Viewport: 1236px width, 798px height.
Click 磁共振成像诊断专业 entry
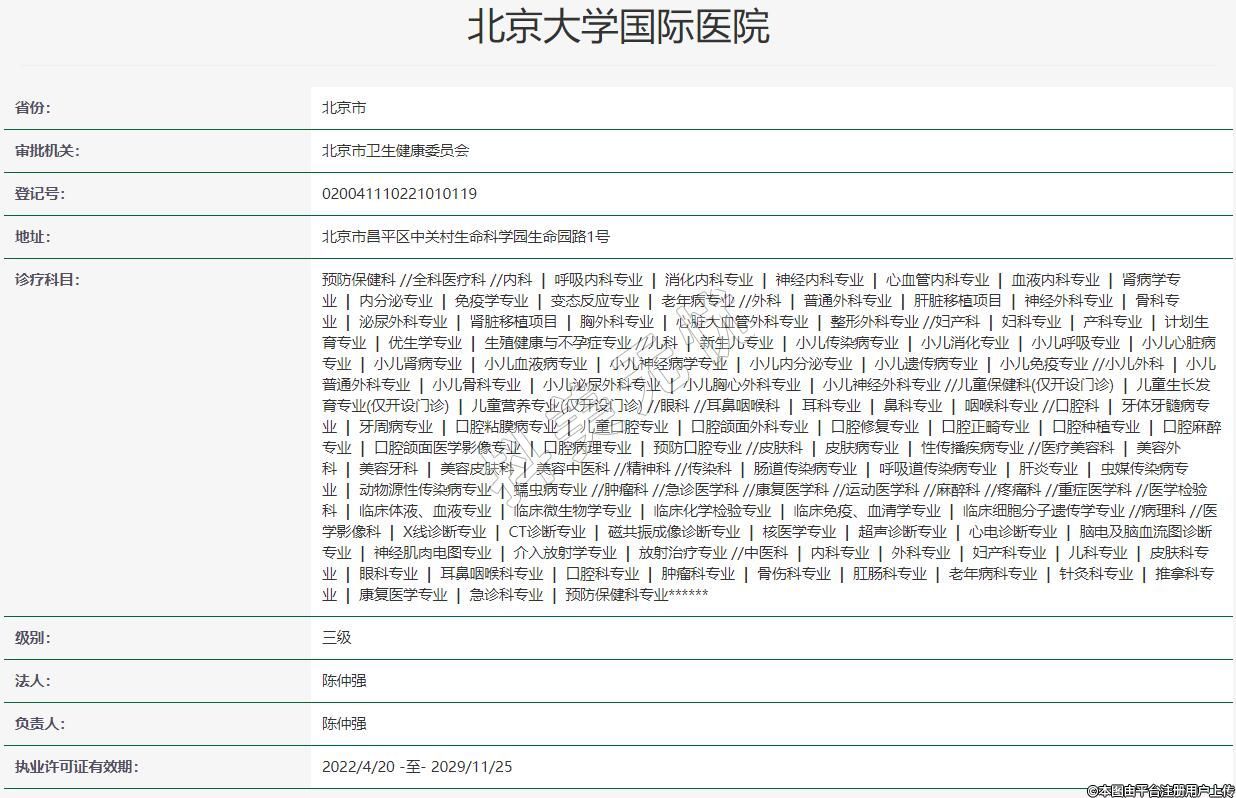(674, 532)
